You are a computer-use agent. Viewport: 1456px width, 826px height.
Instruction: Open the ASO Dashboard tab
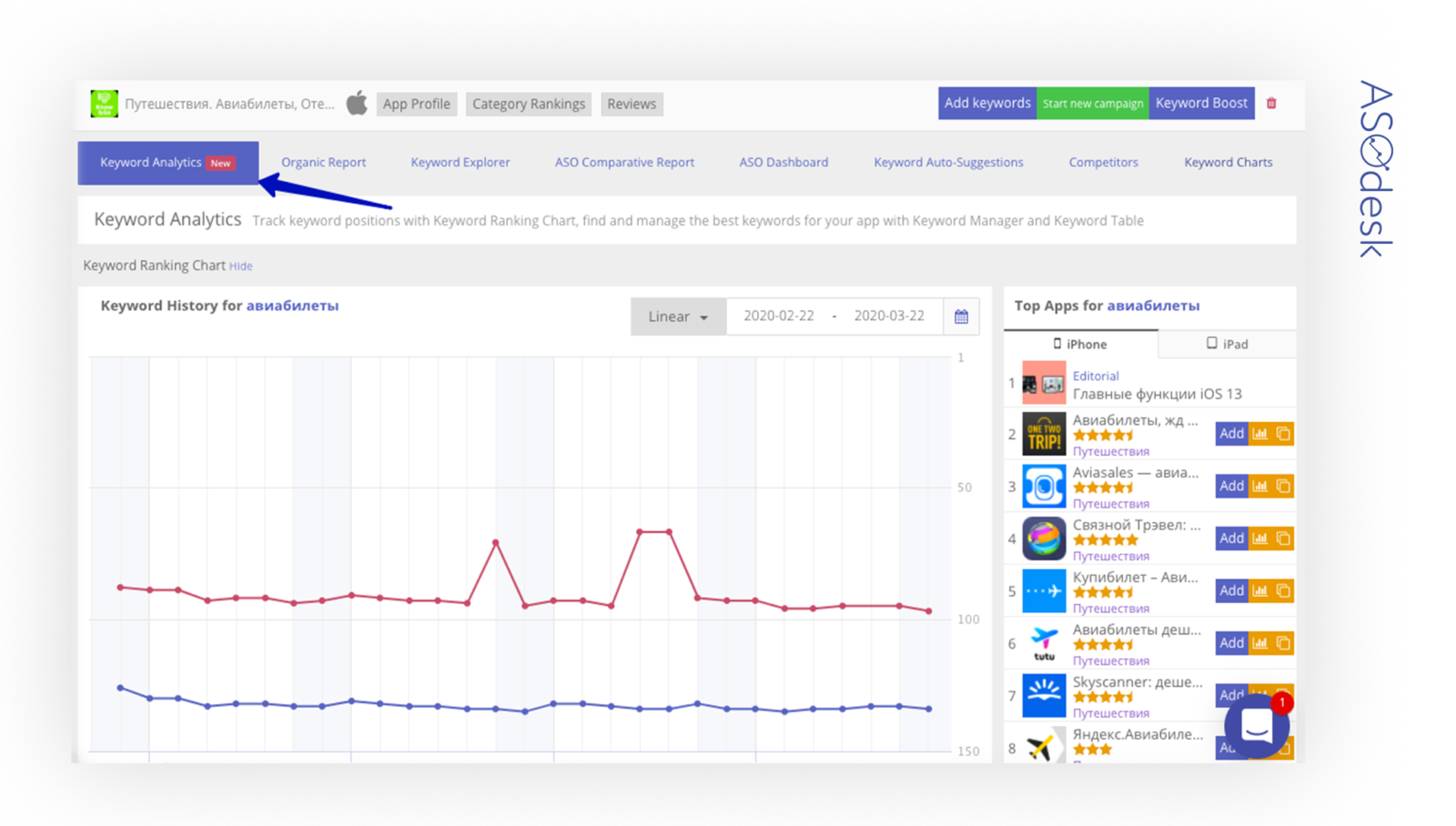pyautogui.click(x=784, y=163)
